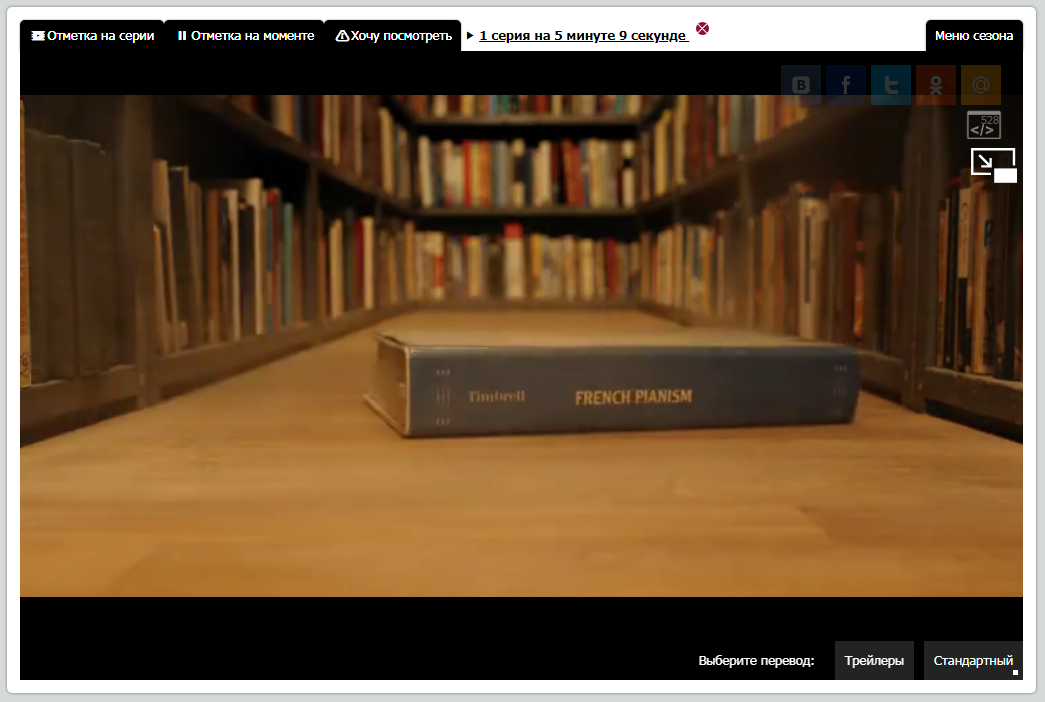Click play triangle beside saved moment
This screenshot has width=1045, height=702.
pyautogui.click(x=470, y=35)
